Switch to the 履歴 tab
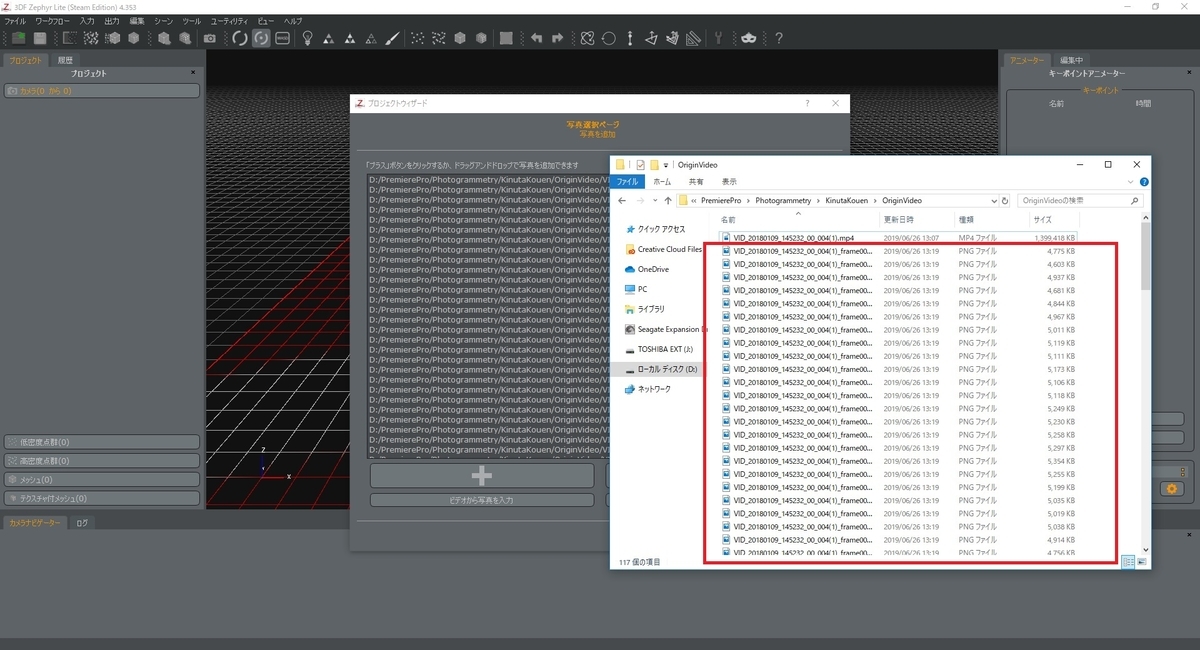Image resolution: width=1200 pixels, height=650 pixels. click(x=65, y=60)
